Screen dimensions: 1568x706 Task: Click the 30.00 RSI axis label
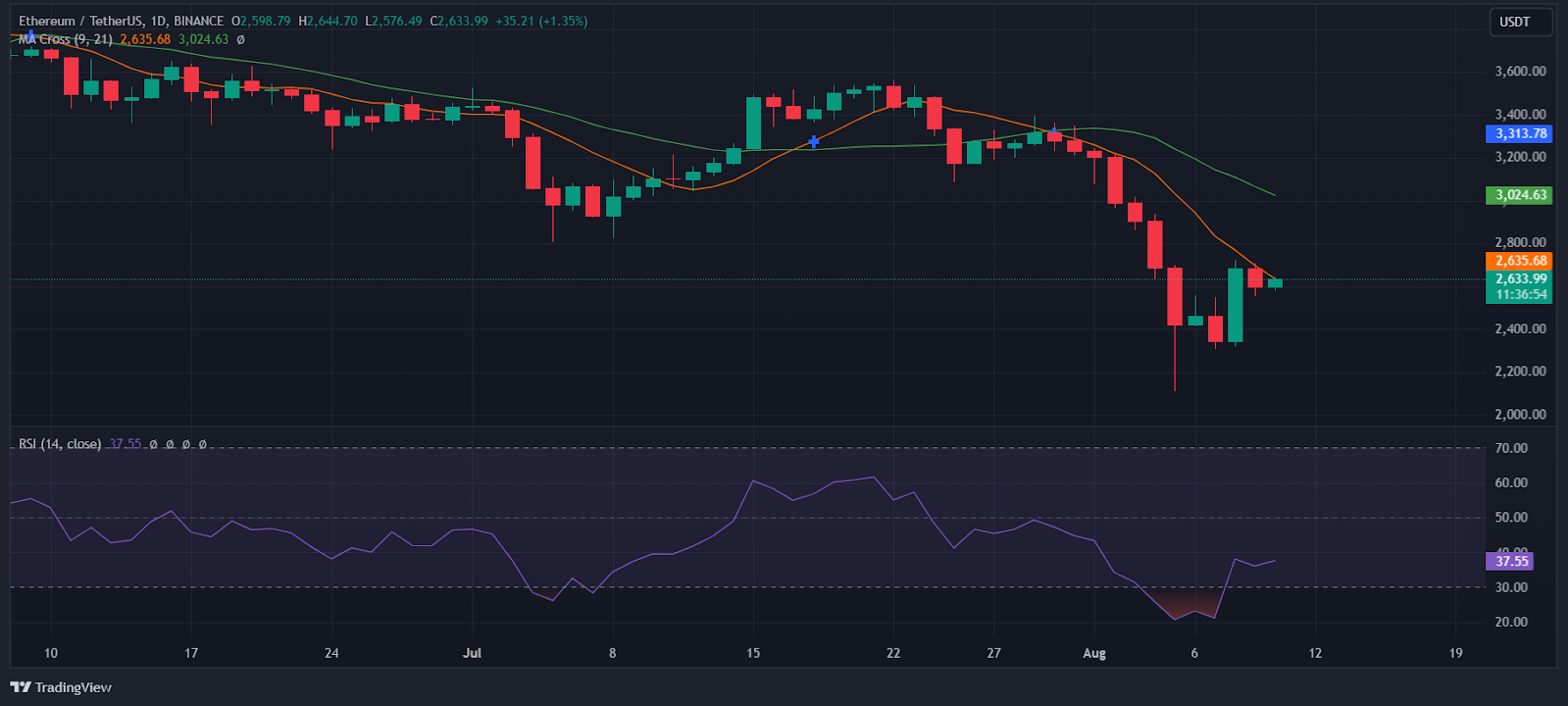[x=1511, y=587]
